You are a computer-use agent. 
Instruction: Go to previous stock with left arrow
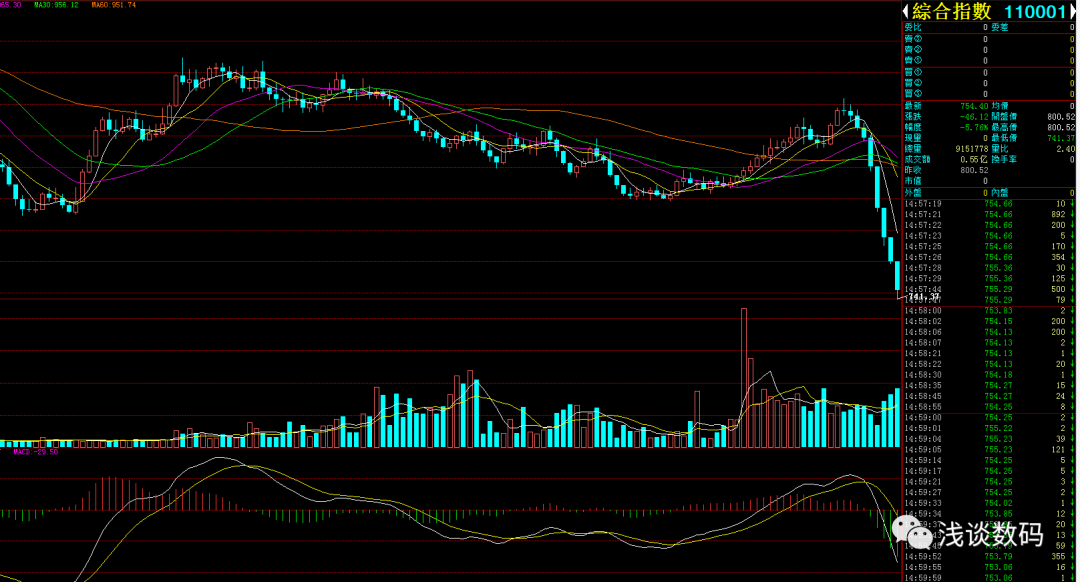[906, 12]
